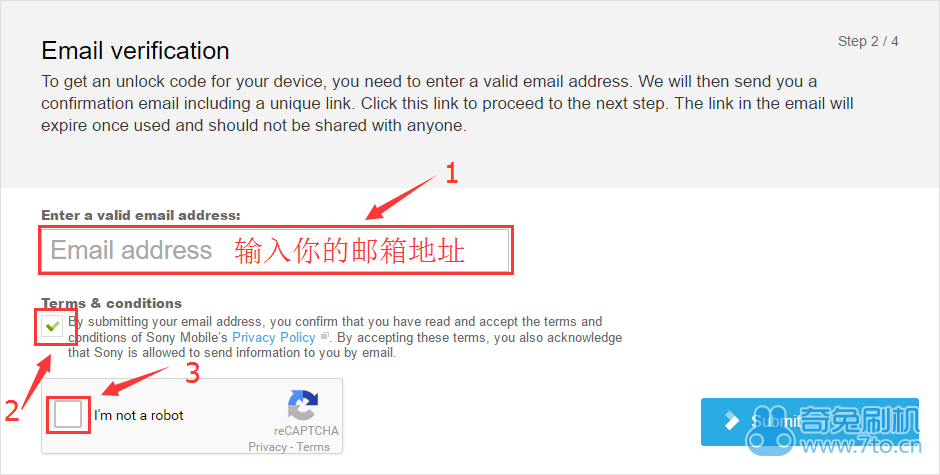Click the Step 2 / 4 indicator
This screenshot has height=475, width=940.
(x=867, y=41)
